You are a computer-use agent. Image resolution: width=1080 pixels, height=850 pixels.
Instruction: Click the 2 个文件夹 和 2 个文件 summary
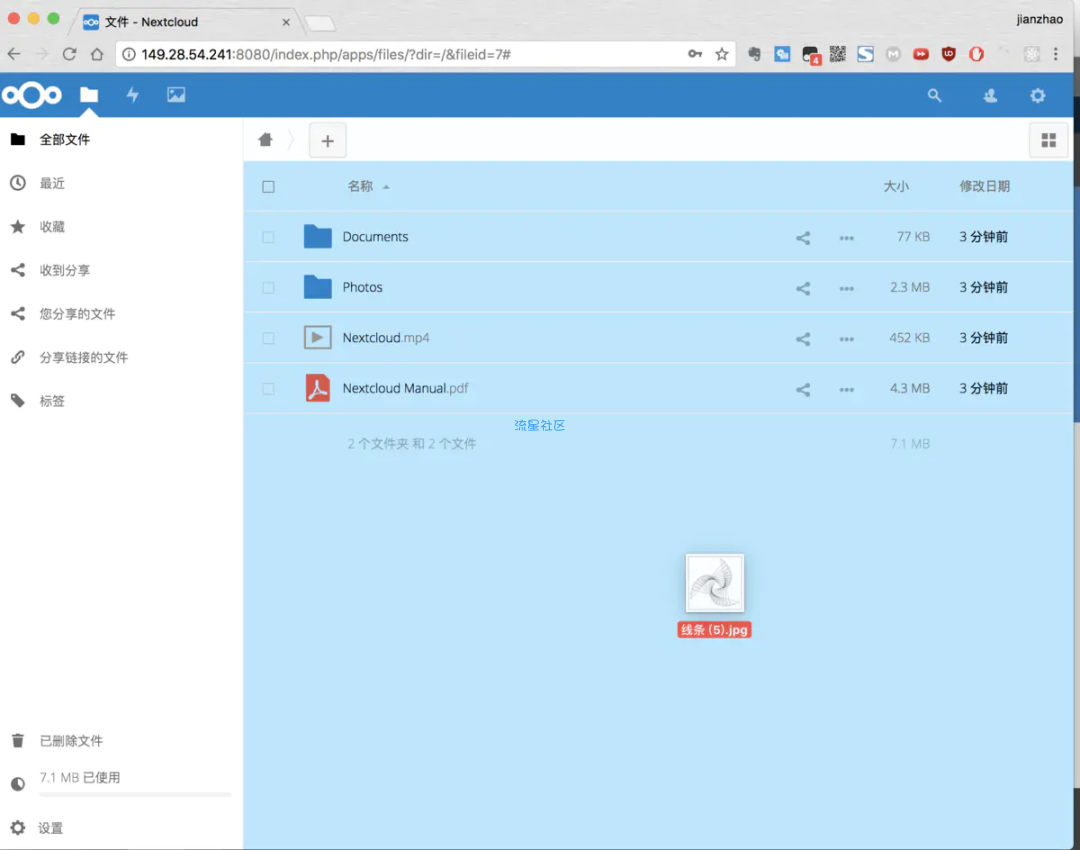click(x=412, y=444)
